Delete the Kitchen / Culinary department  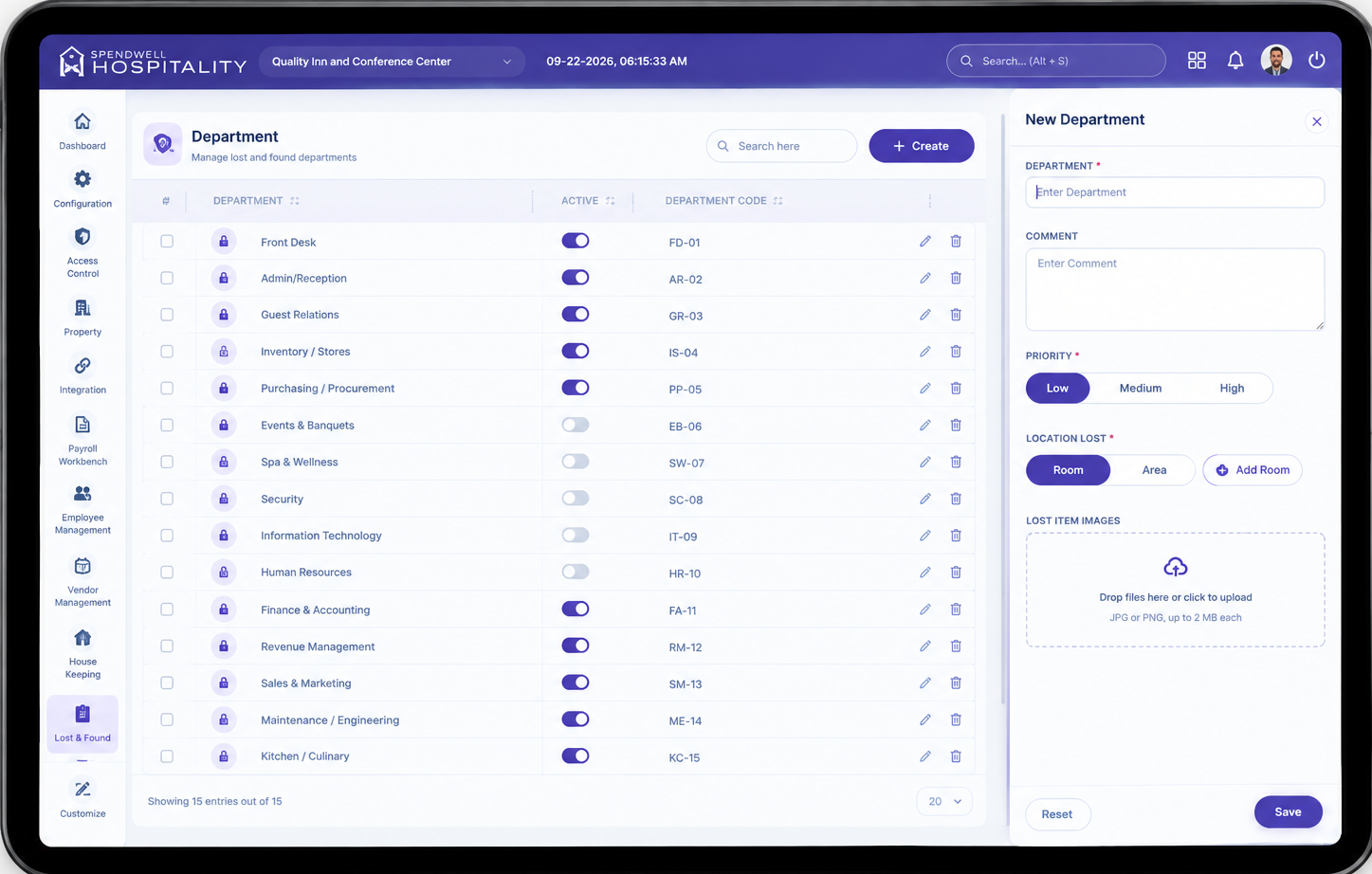(x=956, y=756)
